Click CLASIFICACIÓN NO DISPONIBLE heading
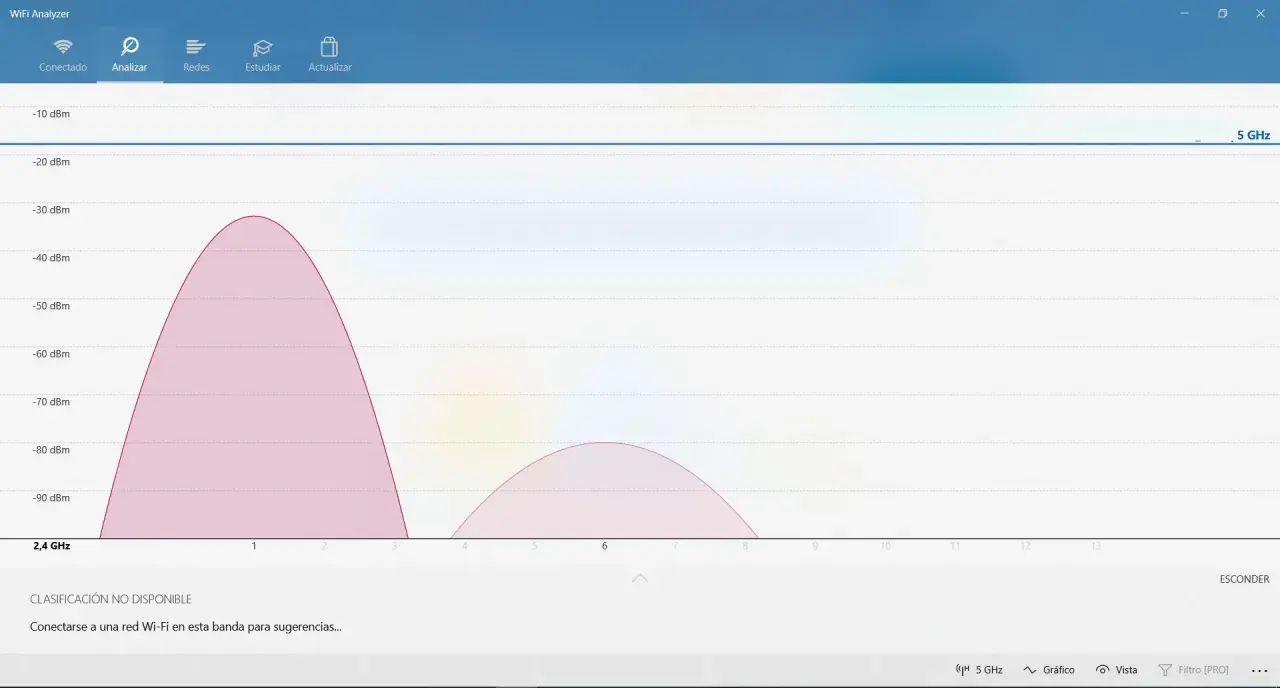The image size is (1280, 688). coord(111,599)
